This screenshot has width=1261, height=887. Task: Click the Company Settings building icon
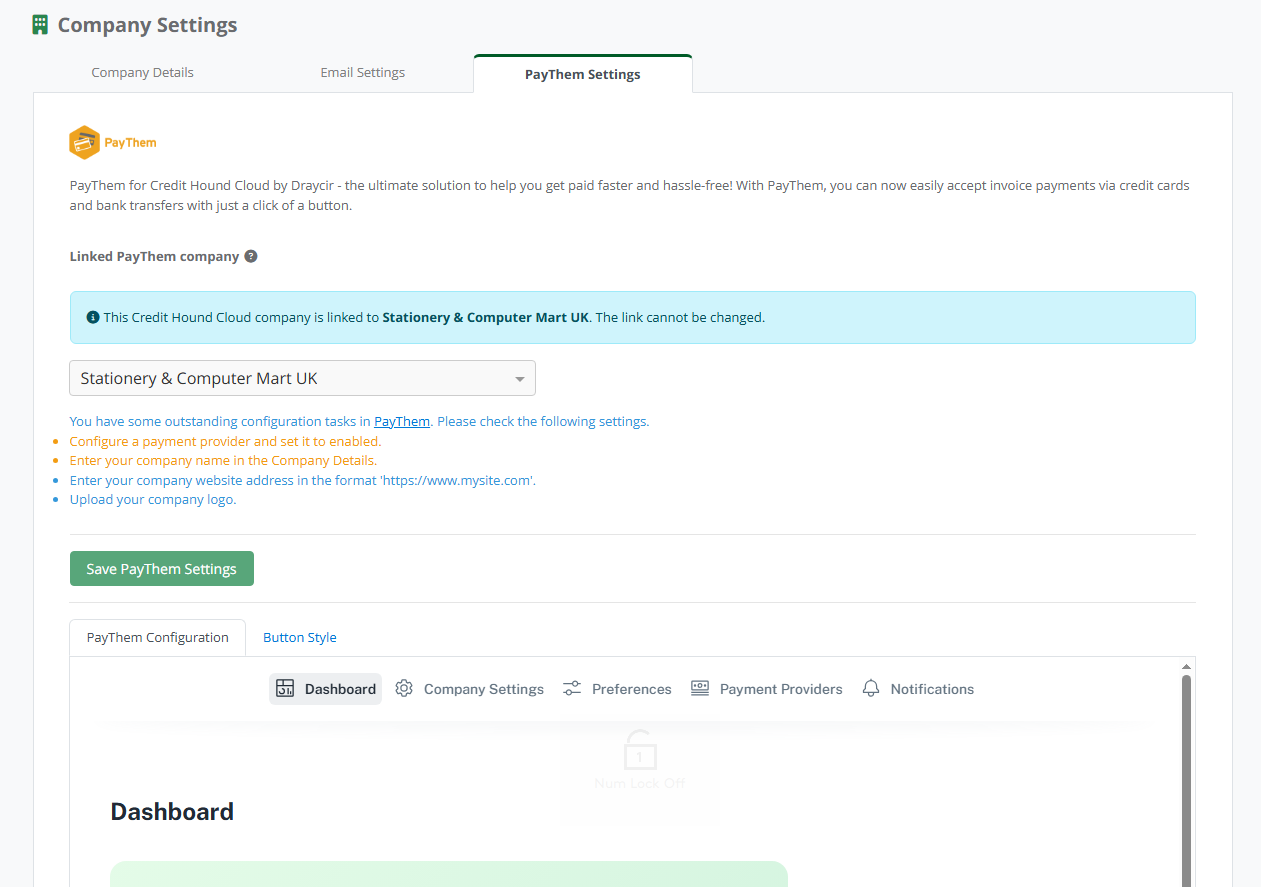(x=40, y=25)
